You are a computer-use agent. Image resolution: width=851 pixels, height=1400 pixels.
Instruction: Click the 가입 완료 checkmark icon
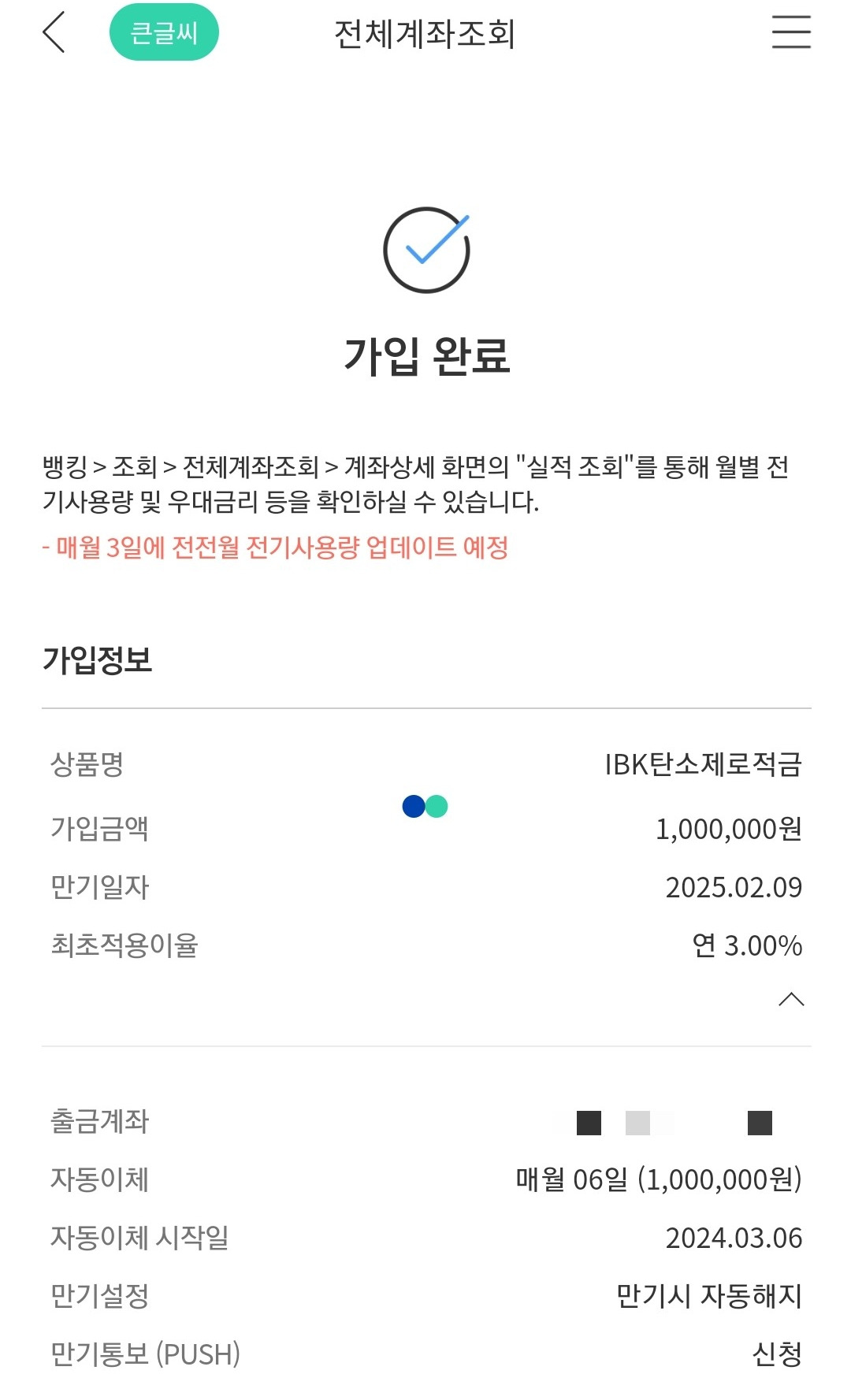pyautogui.click(x=426, y=250)
